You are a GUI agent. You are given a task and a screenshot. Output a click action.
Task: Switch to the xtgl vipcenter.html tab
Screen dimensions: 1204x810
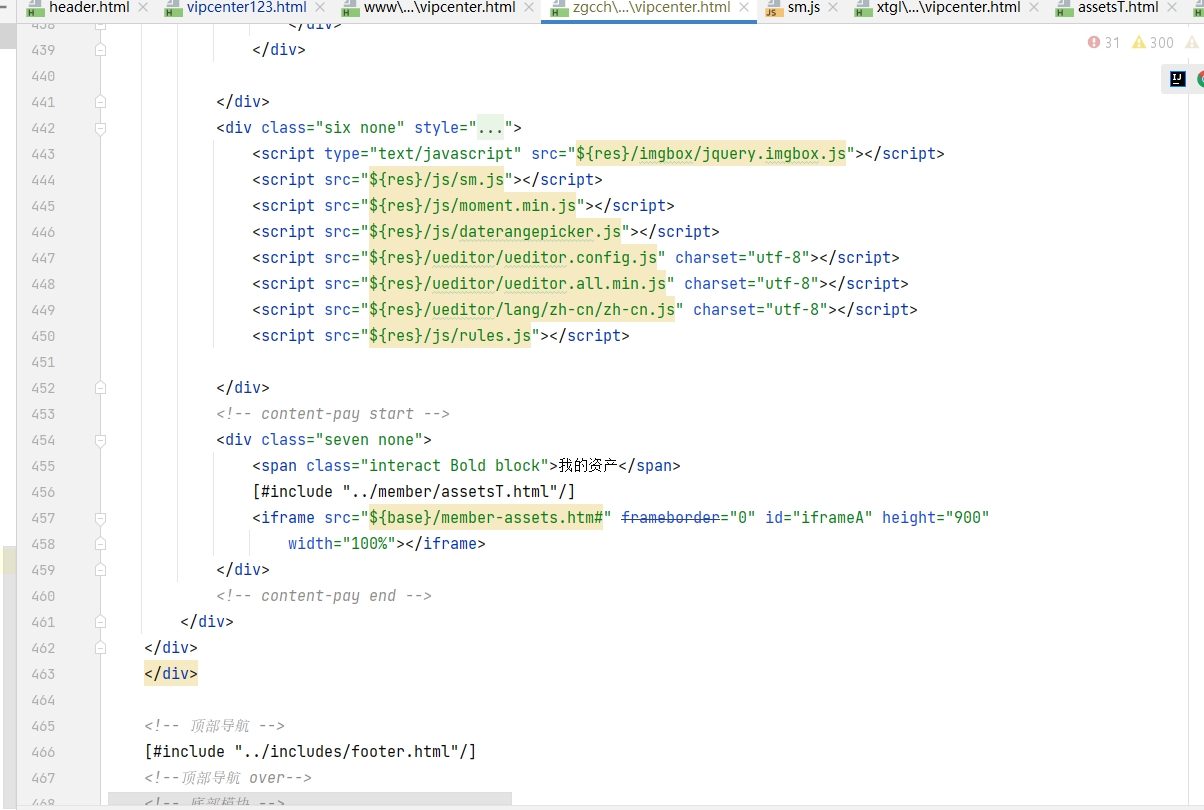point(947,8)
